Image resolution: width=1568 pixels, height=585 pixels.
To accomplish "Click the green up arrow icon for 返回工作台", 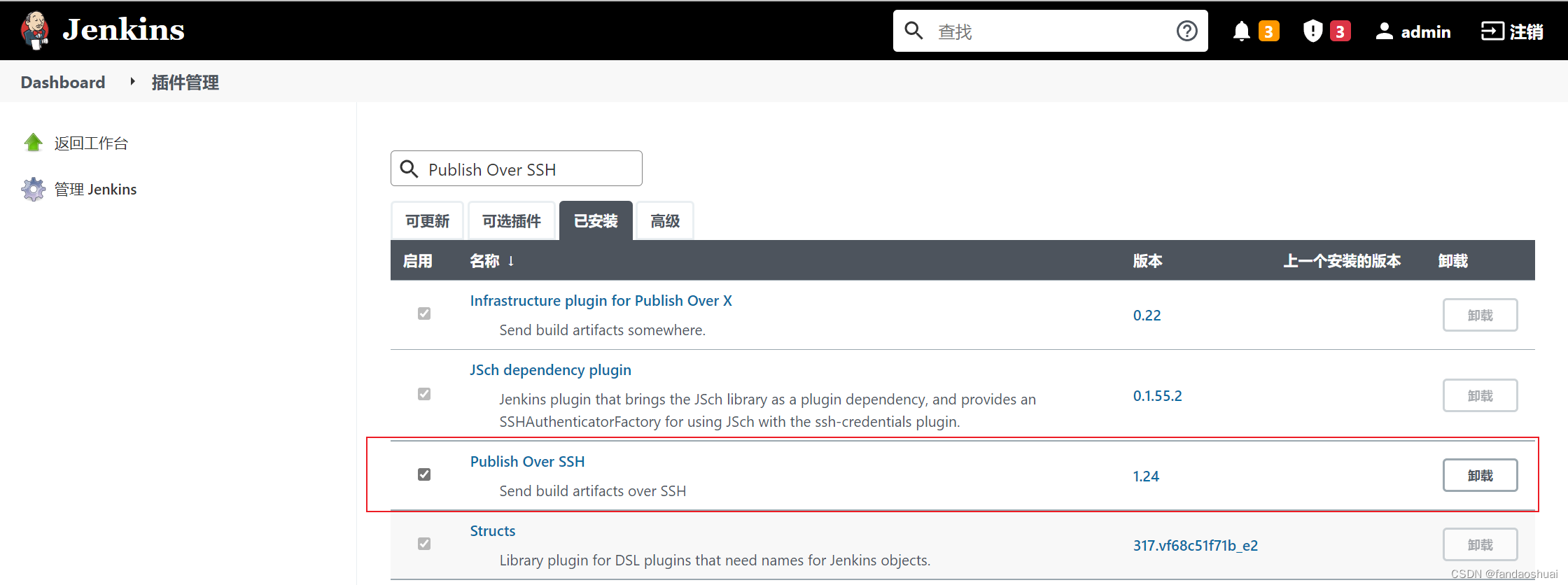I will coord(33,143).
